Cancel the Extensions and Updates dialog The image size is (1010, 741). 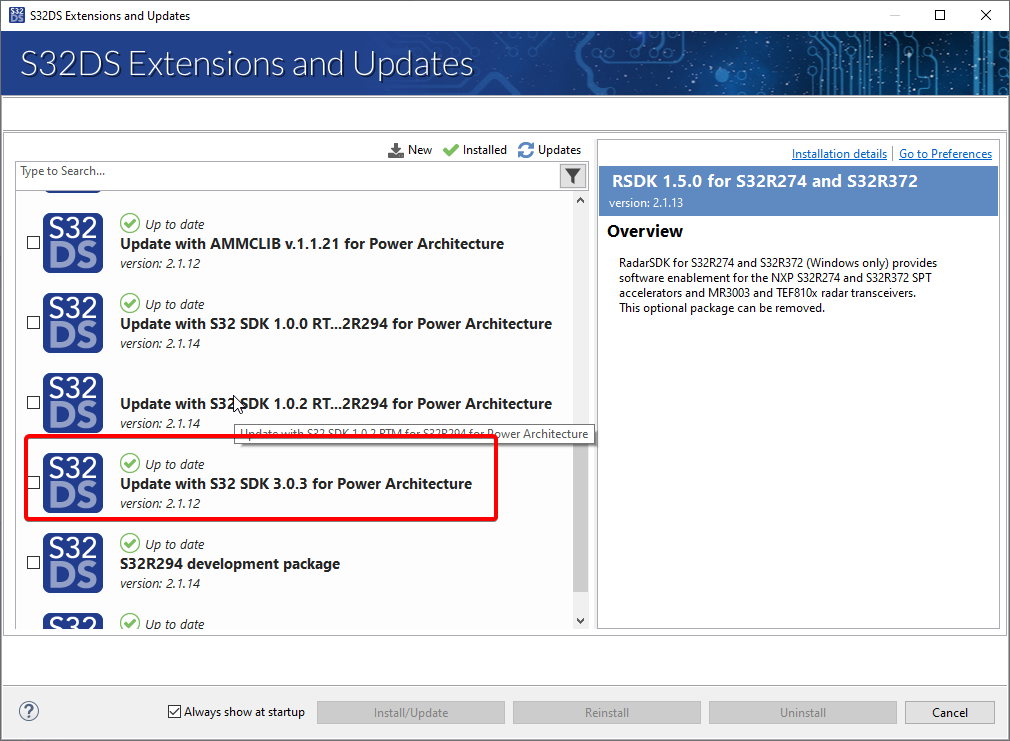pos(948,712)
